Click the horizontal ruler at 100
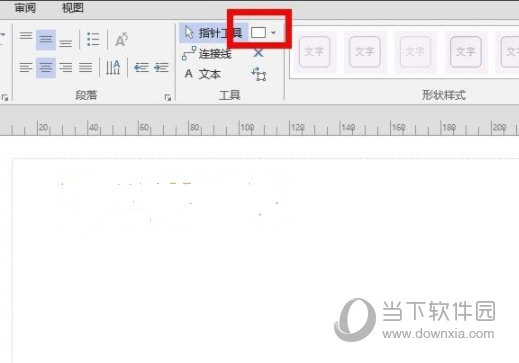 point(247,127)
